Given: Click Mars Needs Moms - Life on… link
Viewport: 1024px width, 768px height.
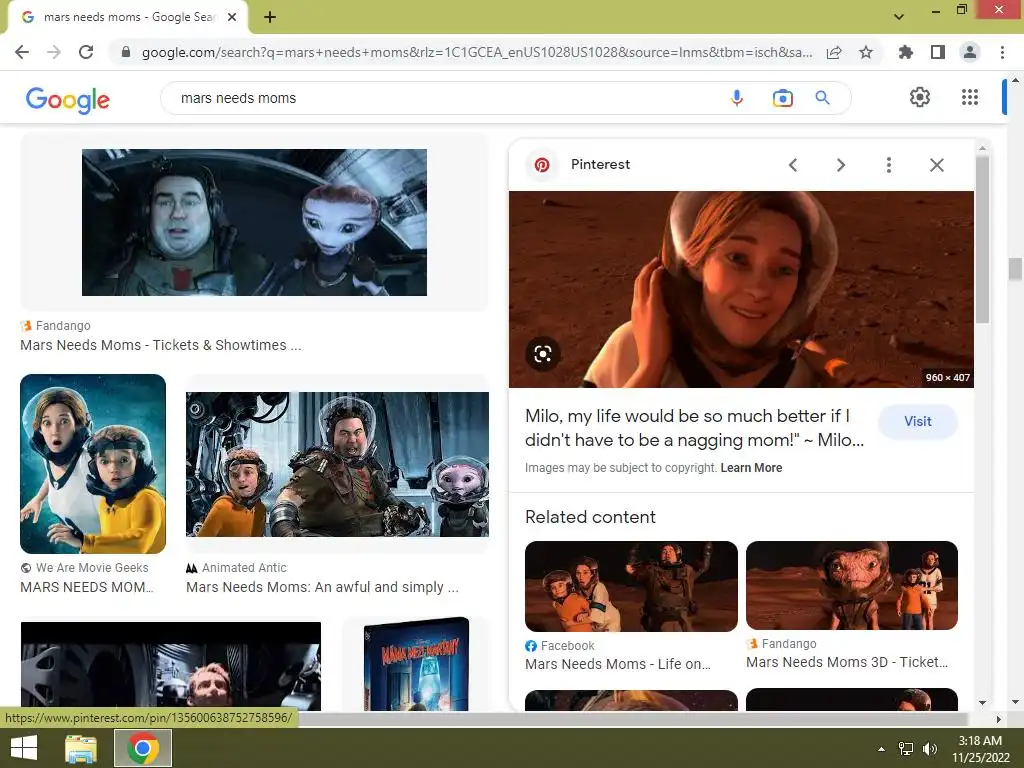Looking at the screenshot, I should pyautogui.click(x=618, y=664).
